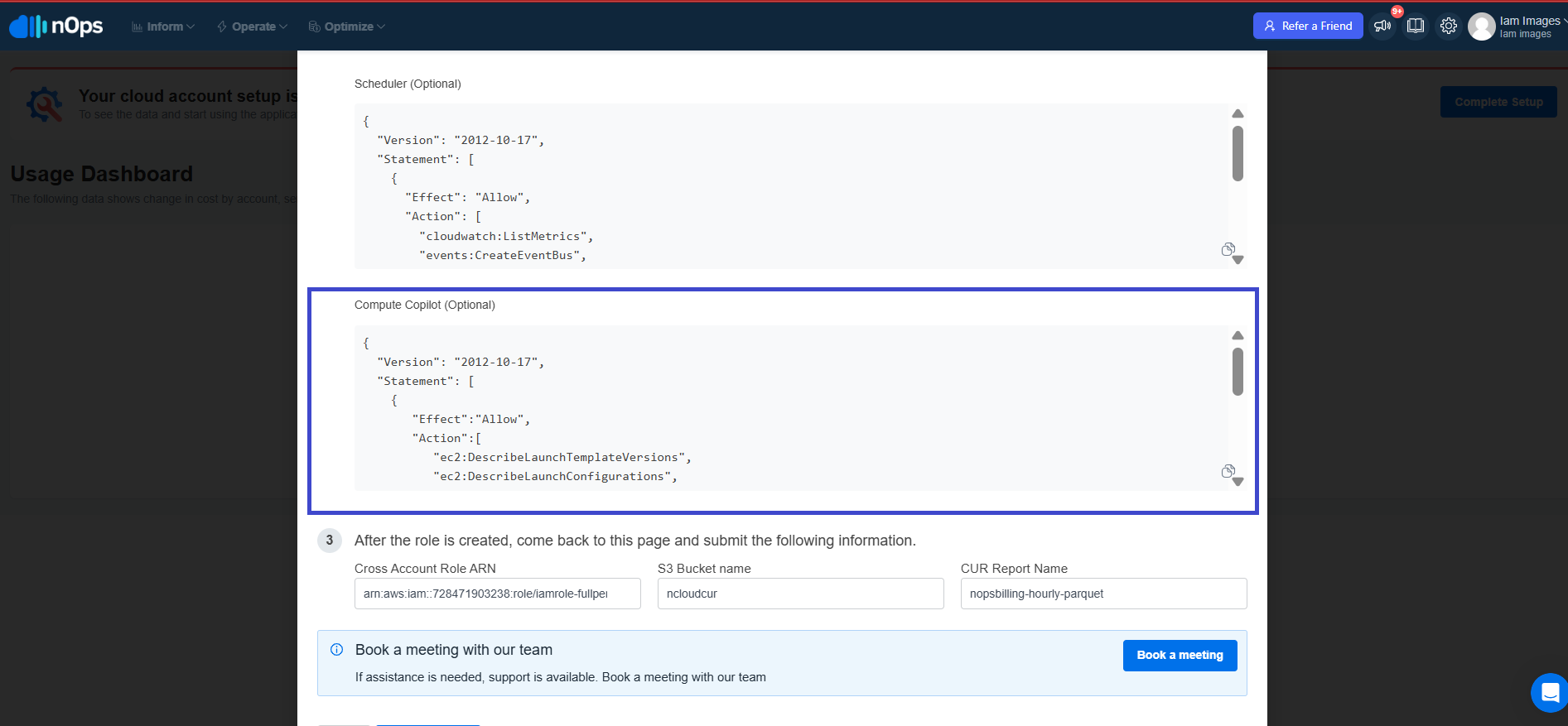1568x726 pixels.
Task: Click Refer a Friend button
Action: [1308, 26]
